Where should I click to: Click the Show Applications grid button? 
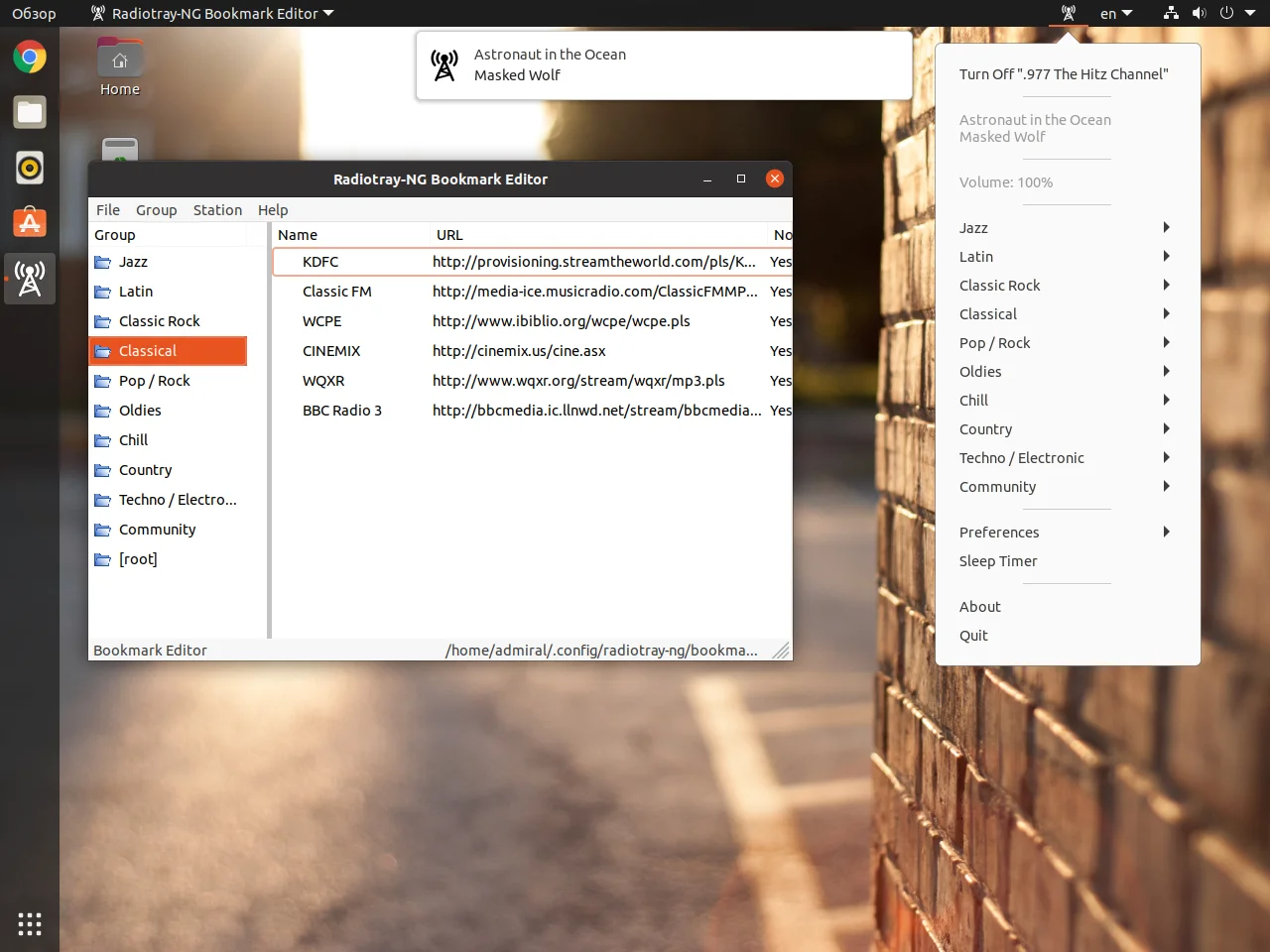point(30,923)
